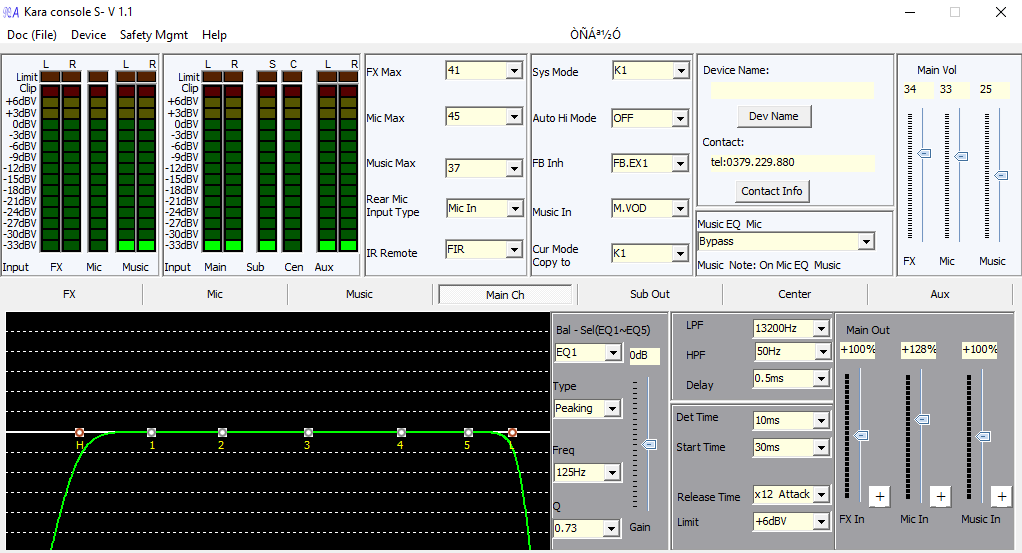
Task: Open the Freq 125Hz dropdown
Action: pyautogui.click(x=612, y=472)
